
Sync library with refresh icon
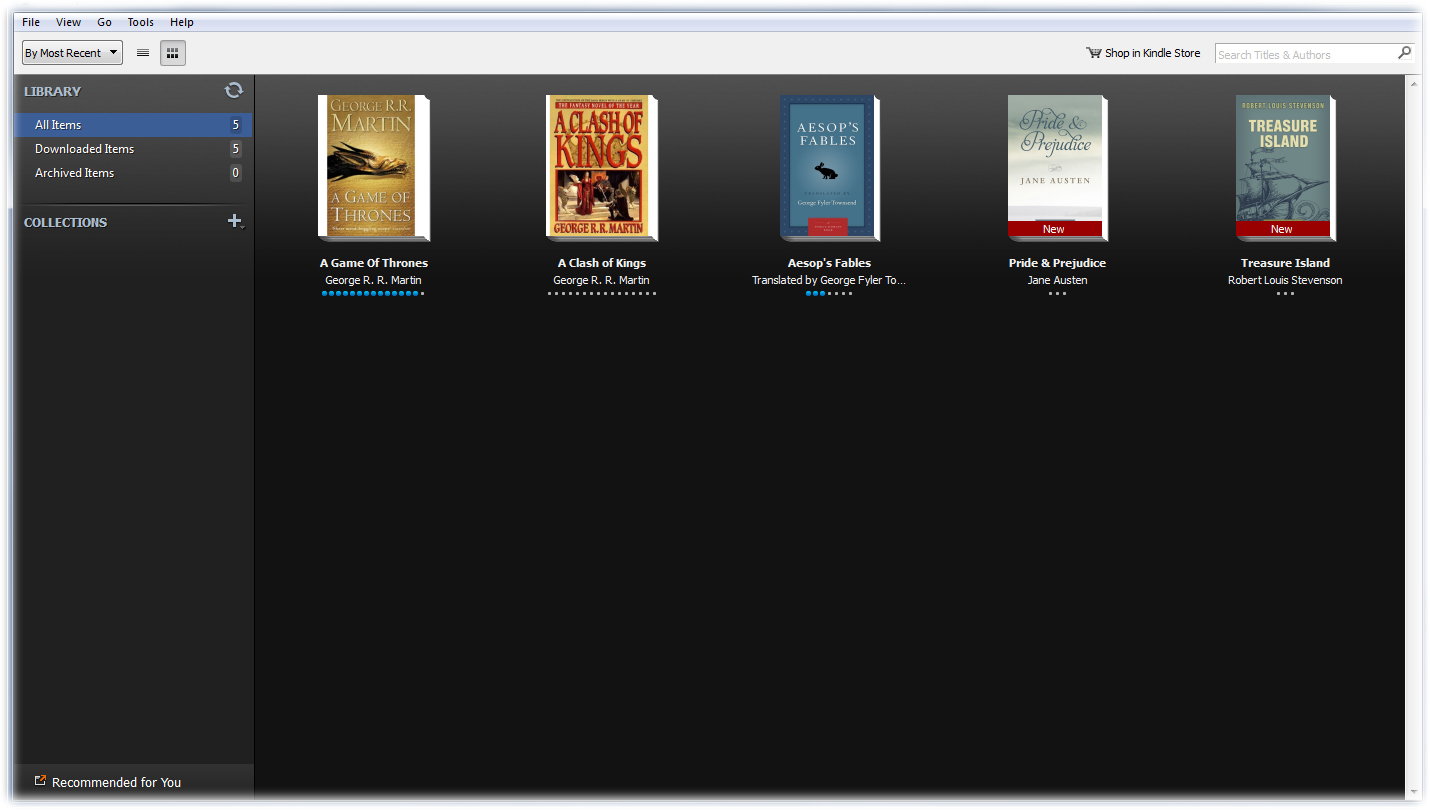(x=234, y=90)
